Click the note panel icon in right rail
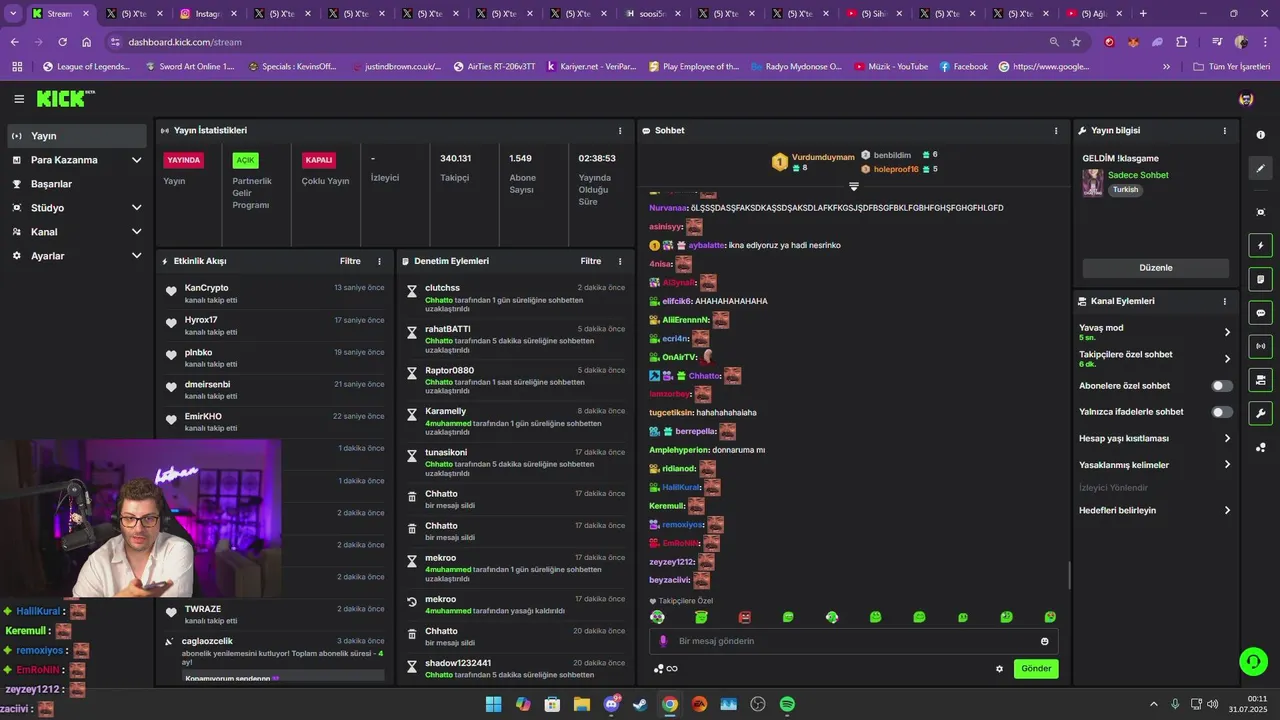The width and height of the screenshot is (1280, 720). pyautogui.click(x=1260, y=279)
